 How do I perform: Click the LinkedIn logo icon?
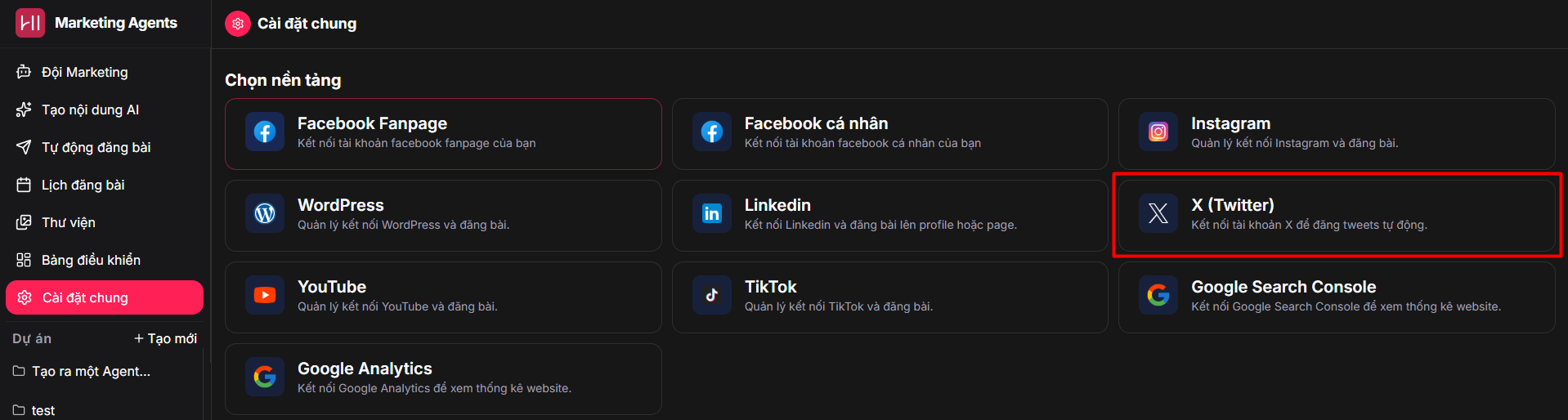pos(712,214)
